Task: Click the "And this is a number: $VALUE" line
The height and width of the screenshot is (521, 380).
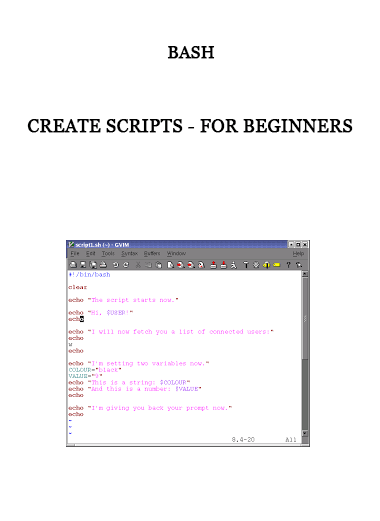Action: click(x=135, y=389)
